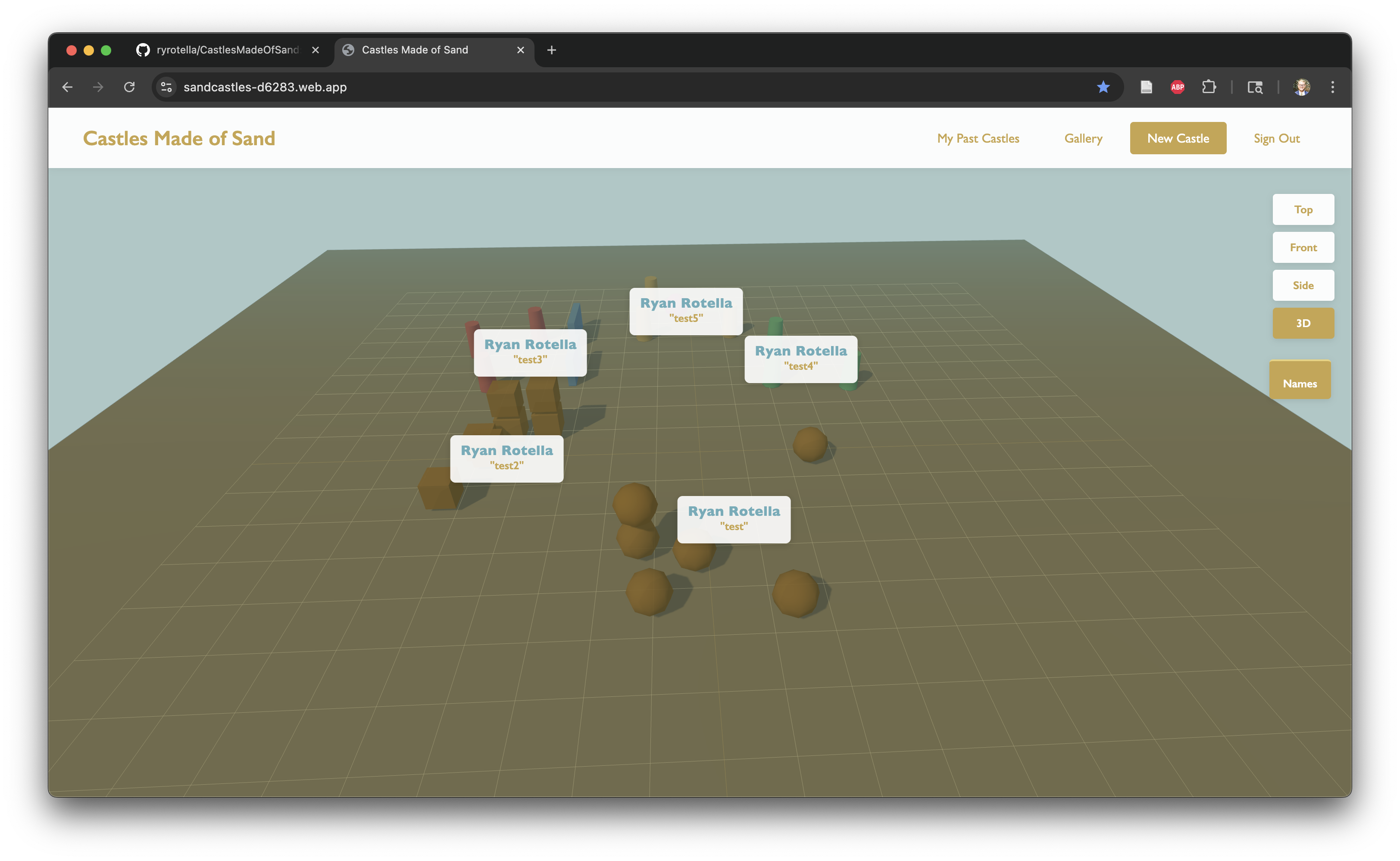Reload the page with refresh icon
Screen dimensions: 1400x861
point(129,87)
